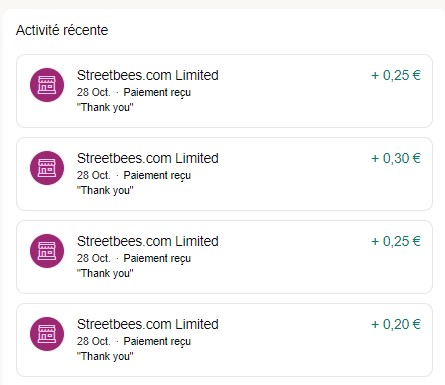Select the + 0,20 € amount
Viewport: 445px width, 385px height.
click(396, 324)
